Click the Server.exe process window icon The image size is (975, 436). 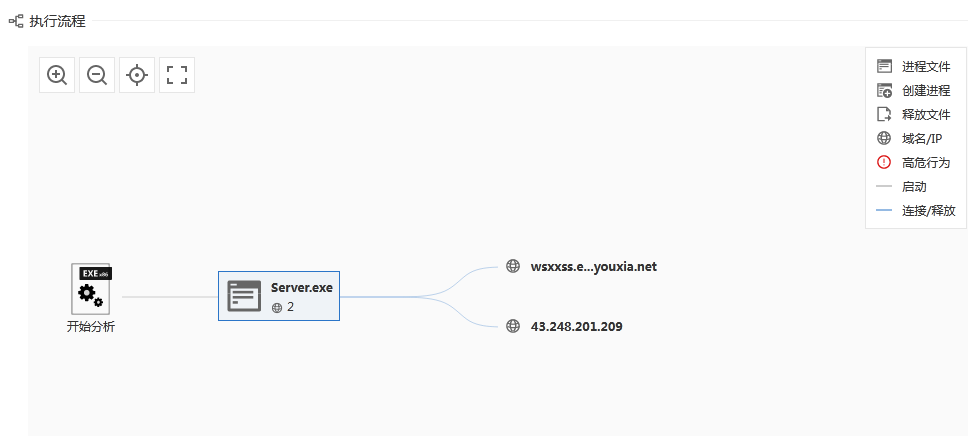point(244,296)
